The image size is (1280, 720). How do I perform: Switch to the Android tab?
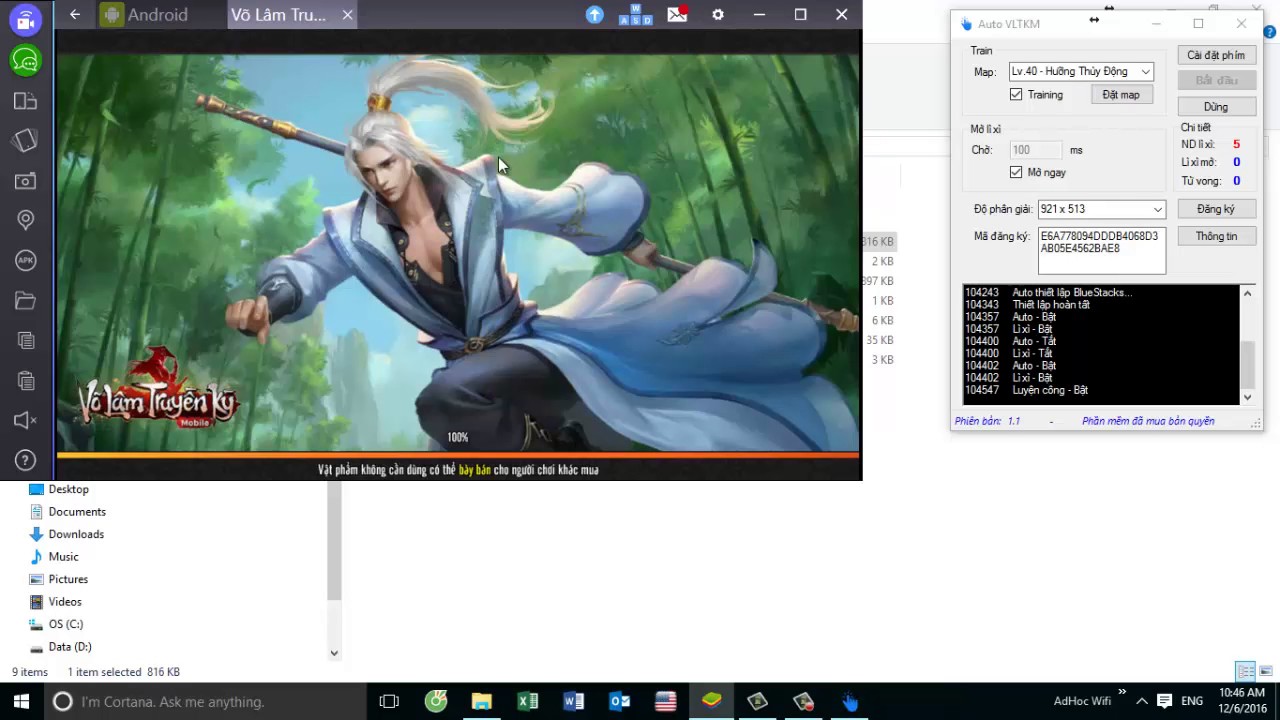coord(145,14)
